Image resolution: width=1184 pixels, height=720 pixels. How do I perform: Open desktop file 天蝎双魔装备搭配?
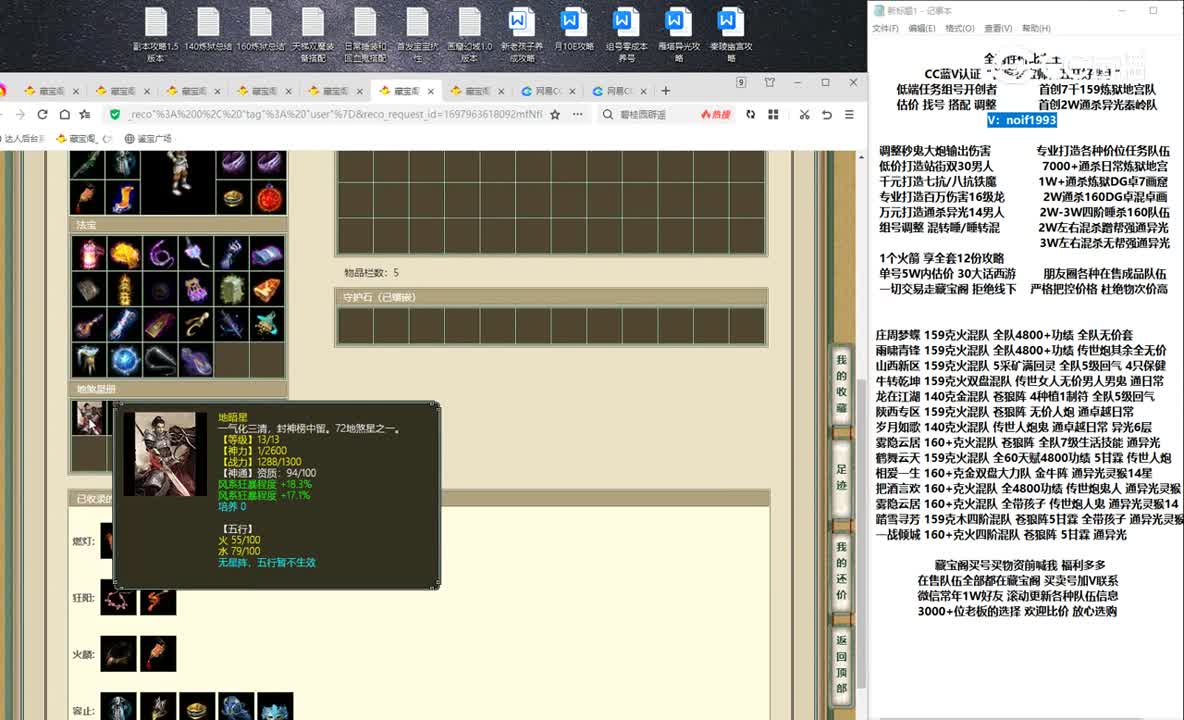[x=313, y=34]
